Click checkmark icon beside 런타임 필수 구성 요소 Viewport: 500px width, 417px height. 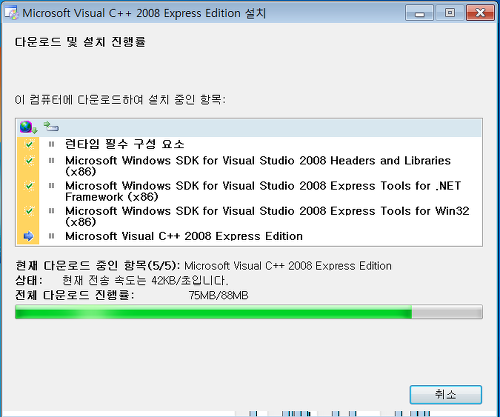pyautogui.click(x=29, y=144)
